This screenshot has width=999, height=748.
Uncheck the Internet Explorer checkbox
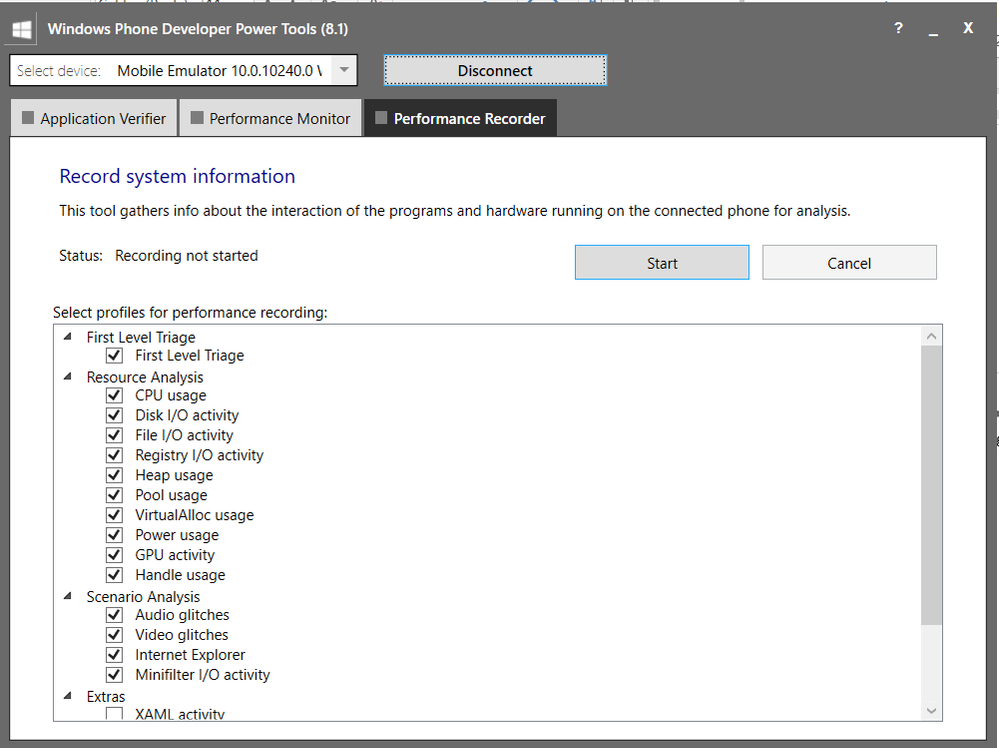115,655
